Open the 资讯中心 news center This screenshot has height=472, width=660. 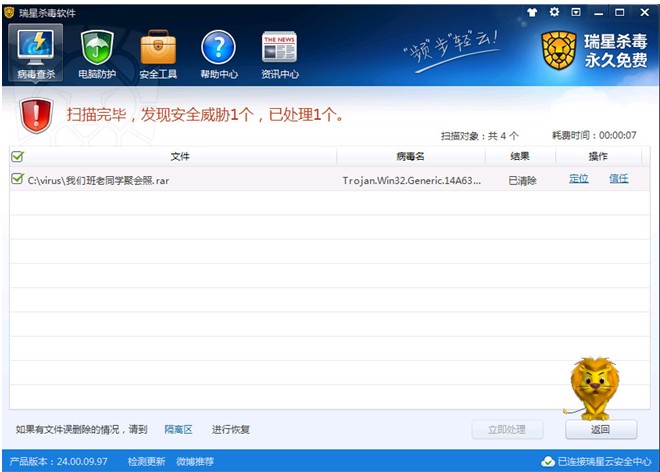point(279,53)
